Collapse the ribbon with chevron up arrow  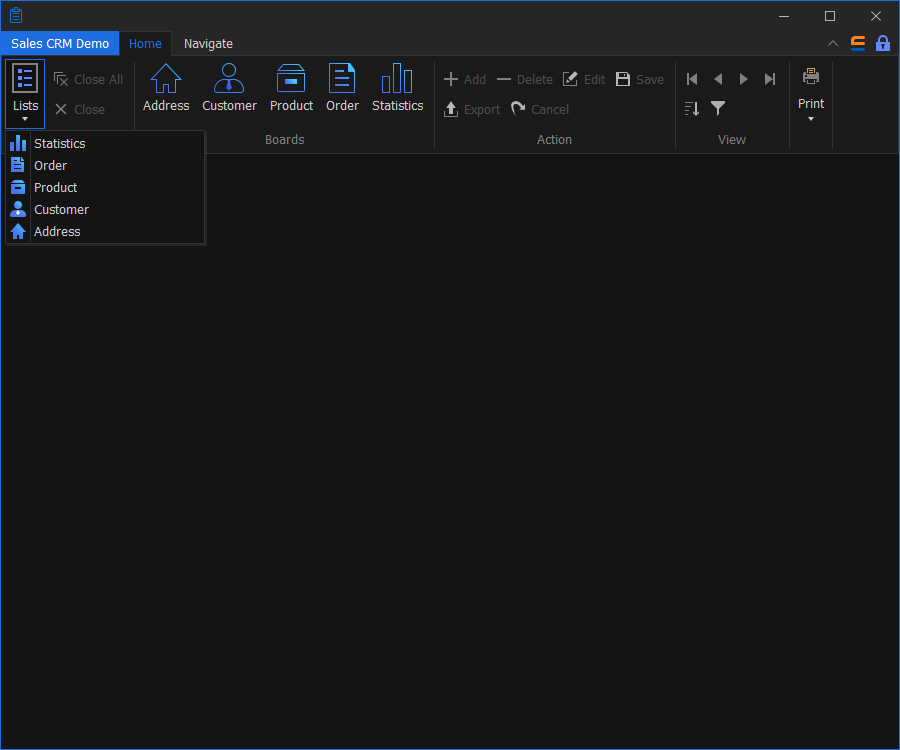(833, 44)
